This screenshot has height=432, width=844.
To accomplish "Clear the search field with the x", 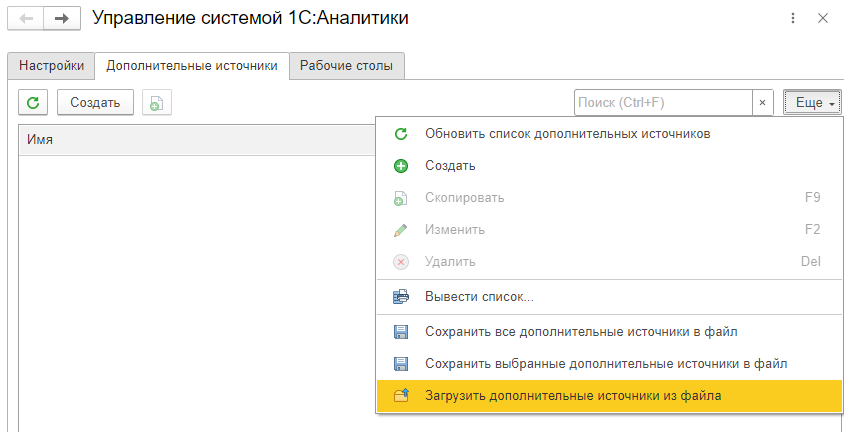I will (762, 102).
